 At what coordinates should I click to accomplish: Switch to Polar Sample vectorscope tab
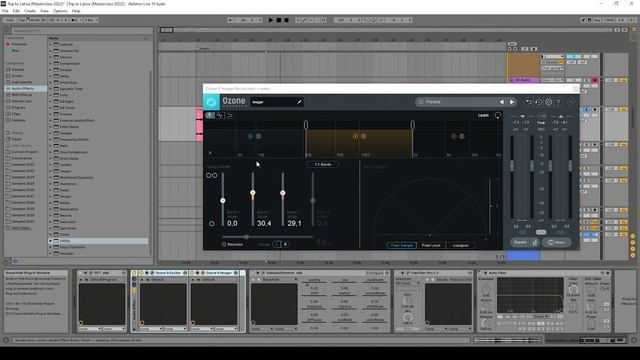pyautogui.click(x=402, y=245)
